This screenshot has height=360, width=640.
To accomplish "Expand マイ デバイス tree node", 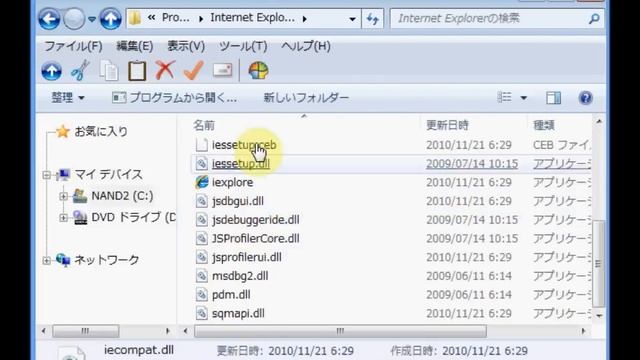I will tap(46, 175).
